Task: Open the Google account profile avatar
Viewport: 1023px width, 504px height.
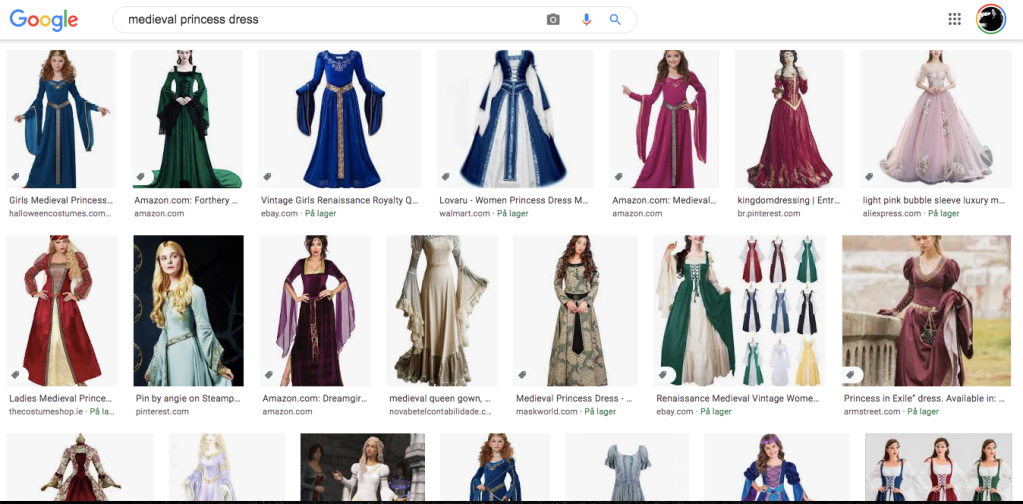Action: (990, 20)
